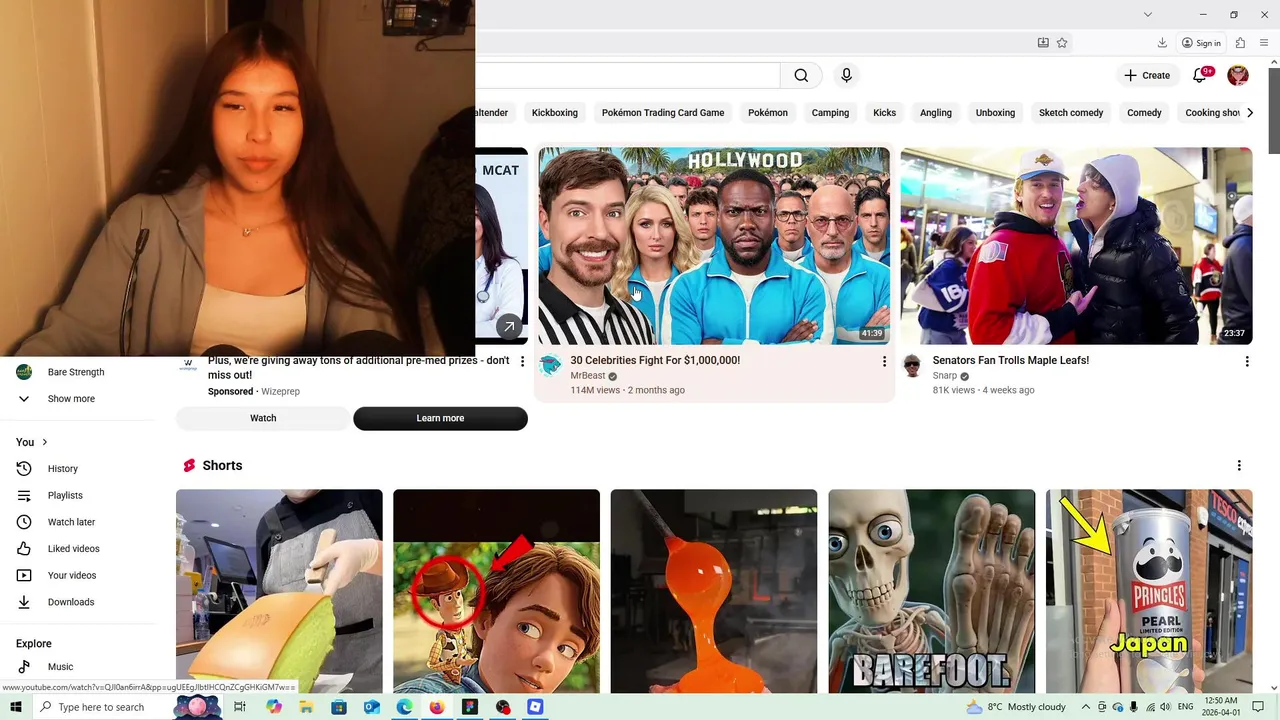Open the volume speaker tray icon
The image size is (1280, 720).
pos(1166,707)
